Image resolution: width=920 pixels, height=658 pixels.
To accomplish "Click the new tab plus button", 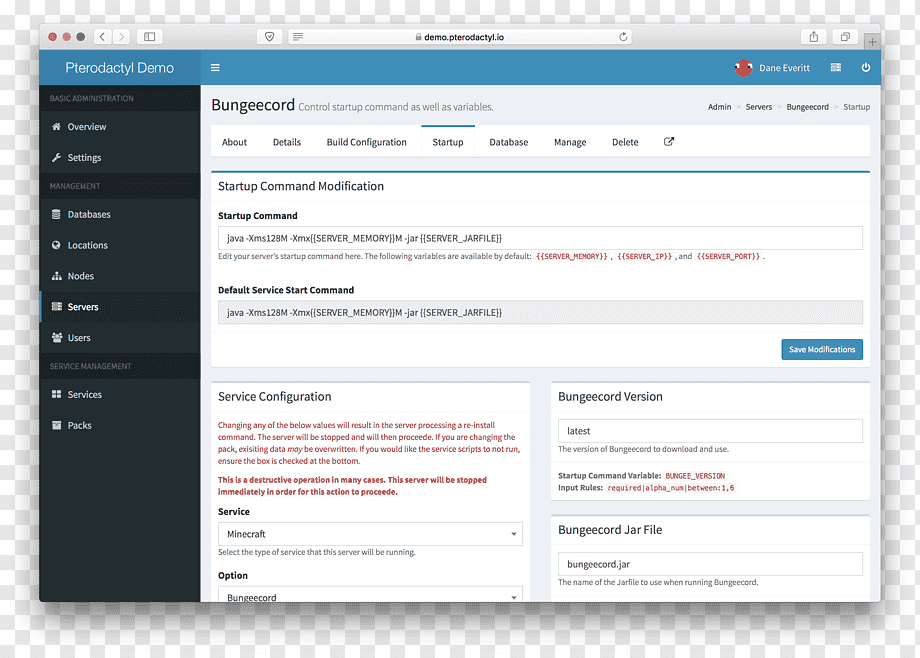I will coord(872,42).
